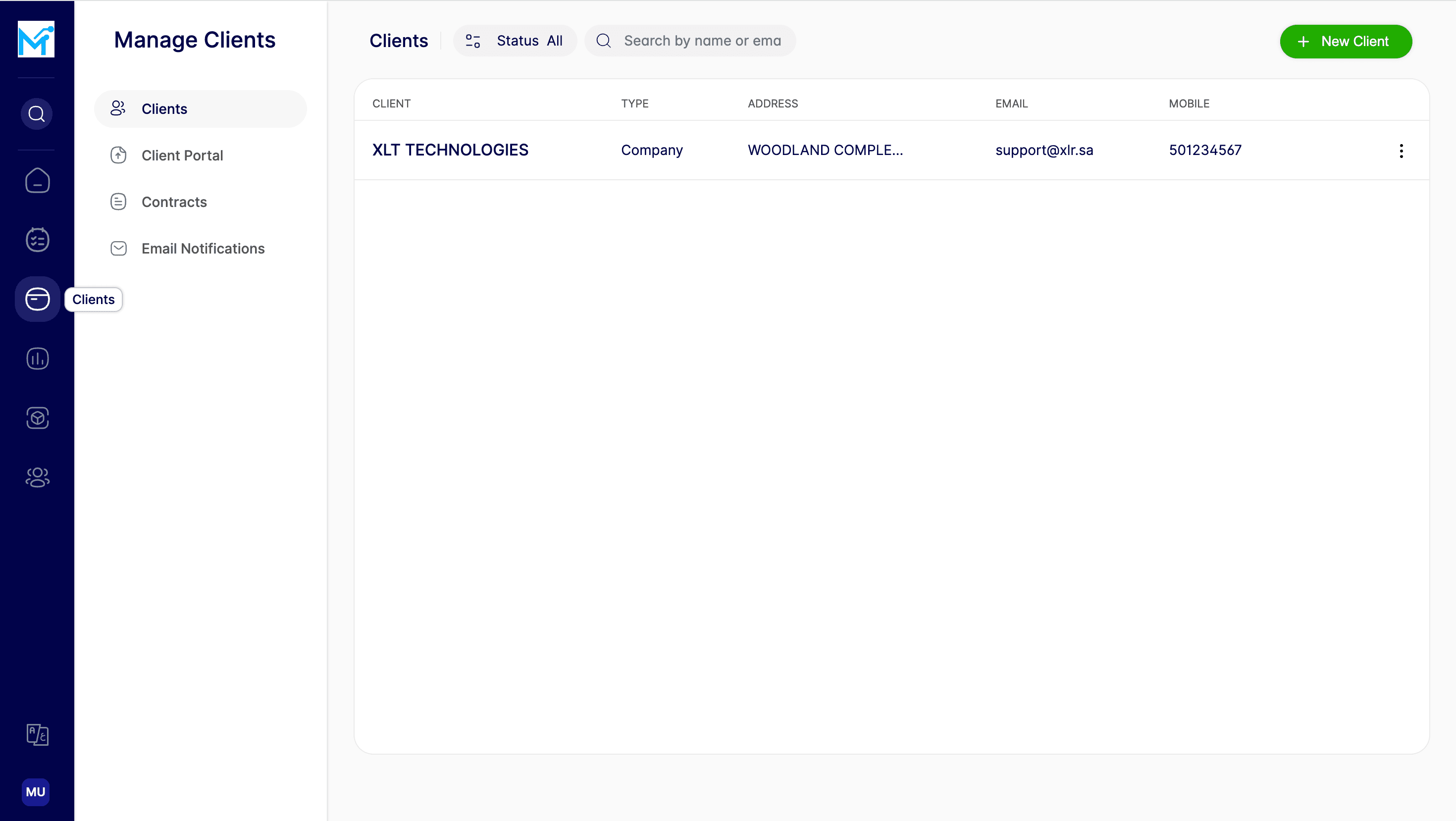Open the Status All filter dropdown
The width and height of the screenshot is (1456, 821).
tap(515, 41)
